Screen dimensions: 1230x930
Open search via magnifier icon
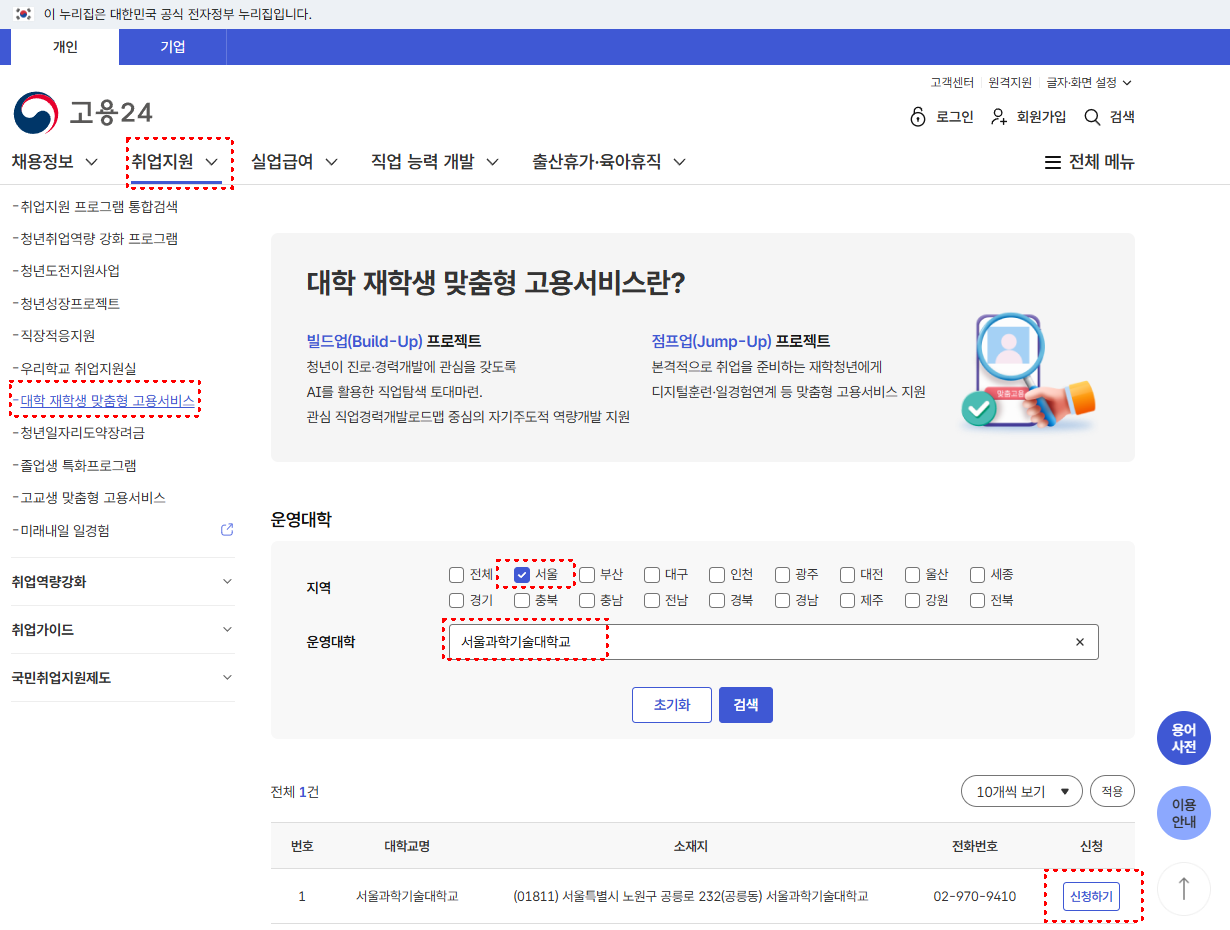(x=1092, y=117)
